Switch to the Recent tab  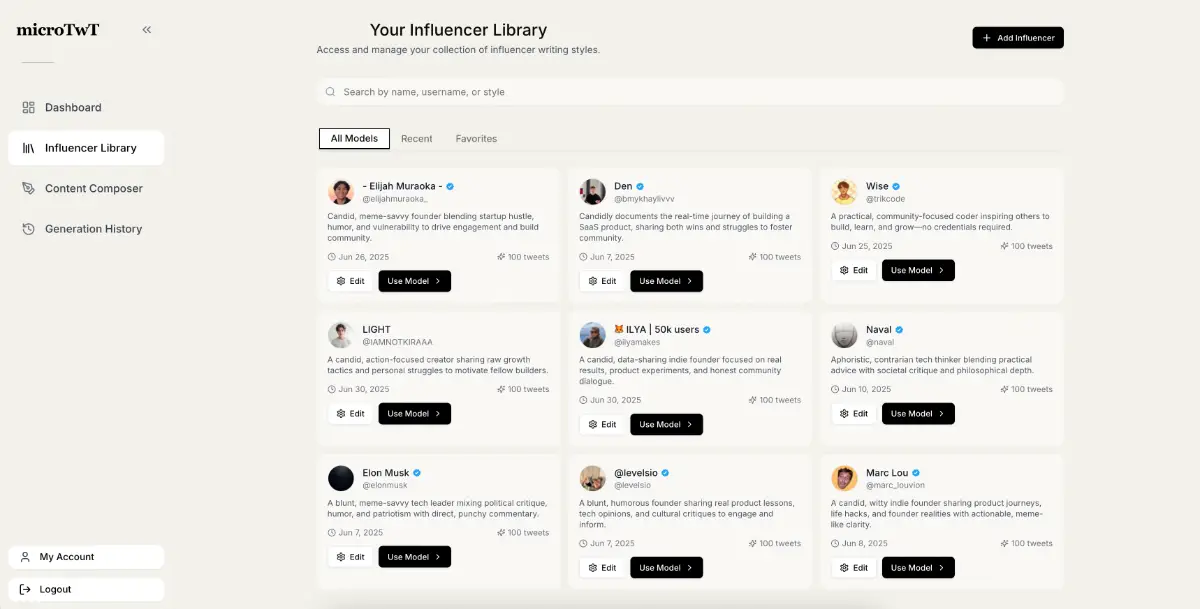pyautogui.click(x=417, y=139)
